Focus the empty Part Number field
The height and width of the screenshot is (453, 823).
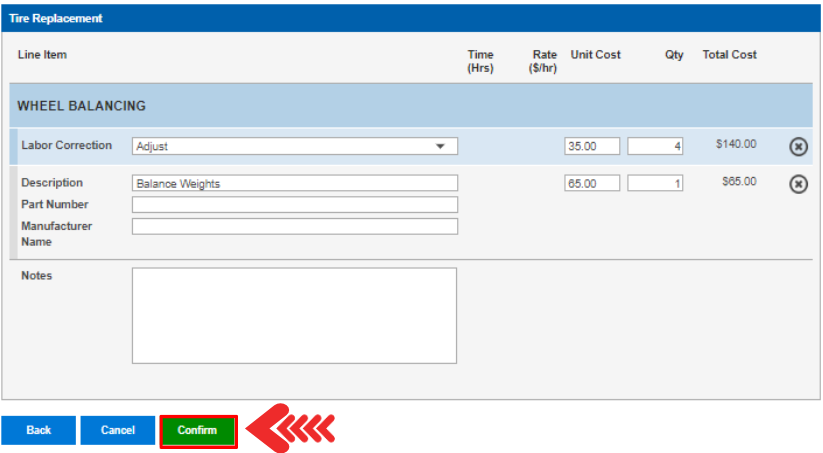(x=294, y=205)
